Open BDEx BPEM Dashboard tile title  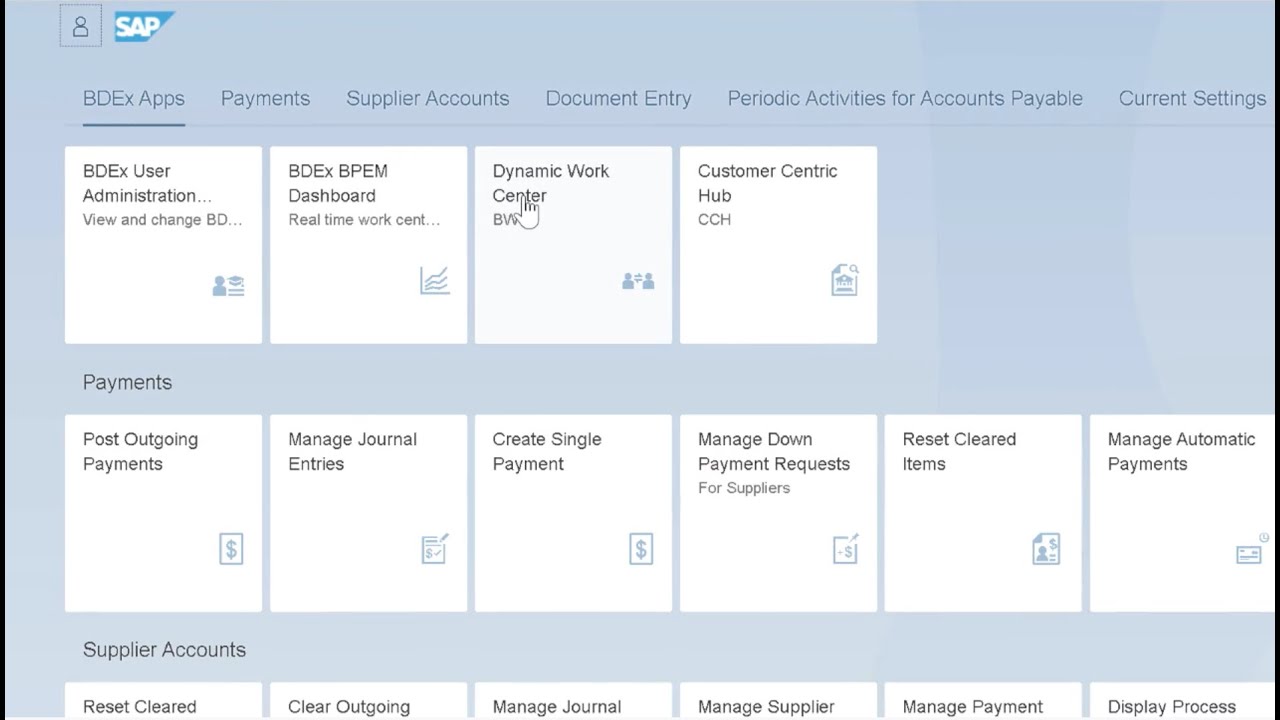(x=338, y=183)
